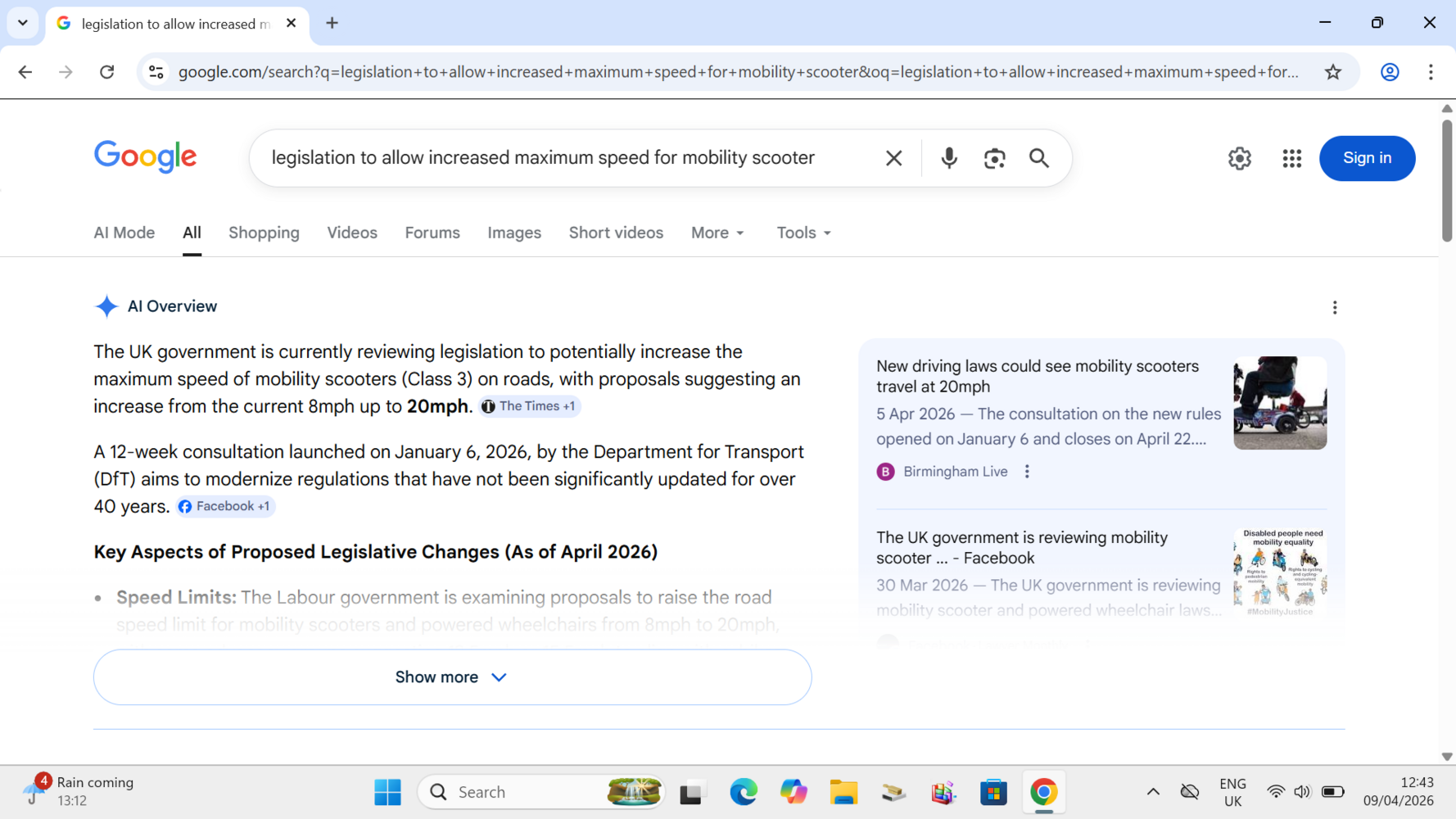Viewport: 1456px width, 819px height.
Task: Start a voice search with the microphone icon
Action: click(948, 158)
